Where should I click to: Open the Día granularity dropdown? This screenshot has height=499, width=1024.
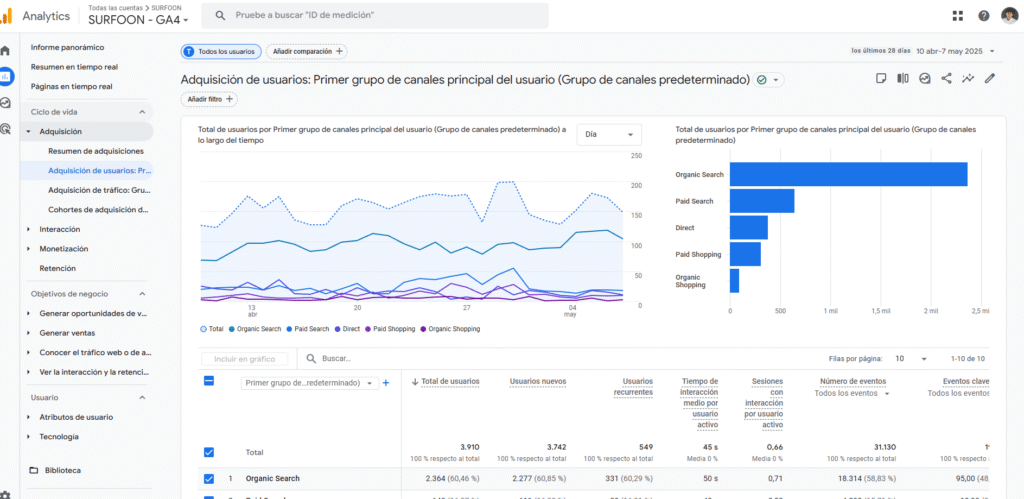(x=609, y=134)
